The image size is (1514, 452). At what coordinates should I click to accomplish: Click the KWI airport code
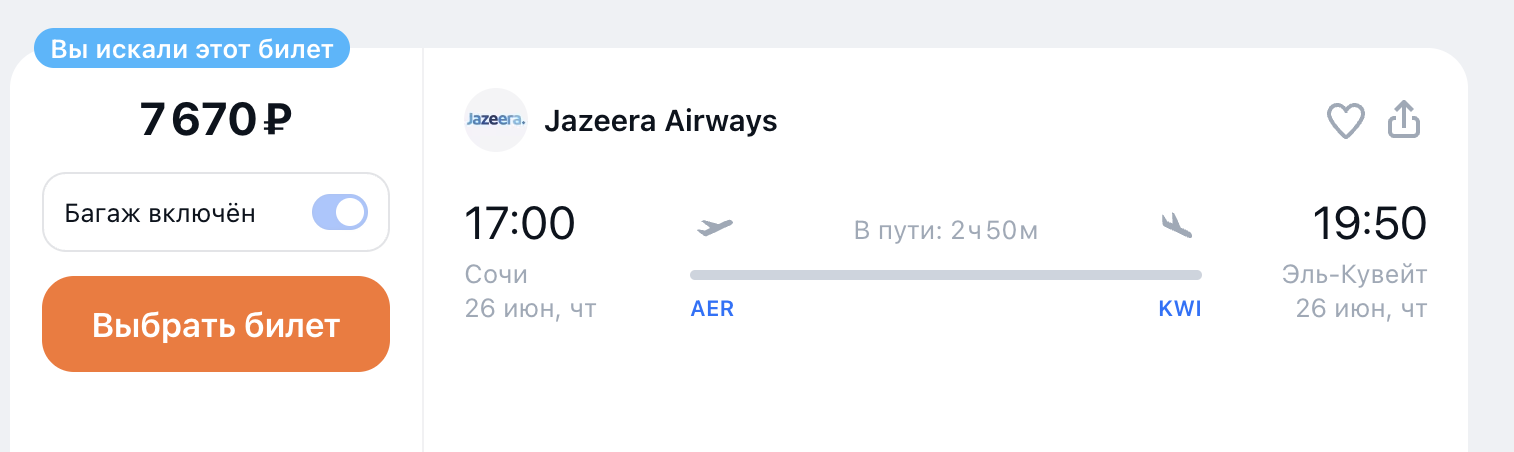1180,309
